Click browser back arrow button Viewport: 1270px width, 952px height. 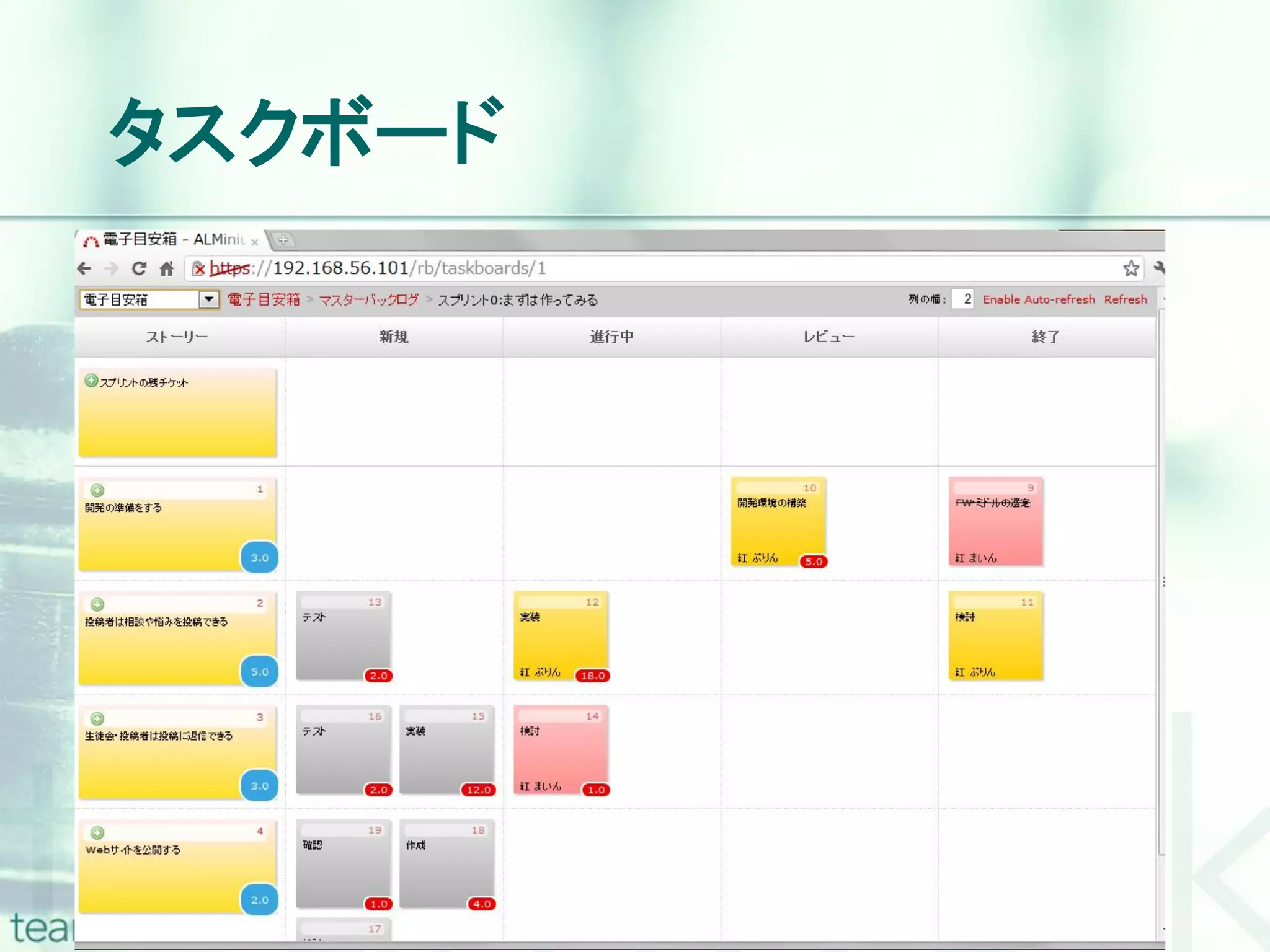(84, 268)
